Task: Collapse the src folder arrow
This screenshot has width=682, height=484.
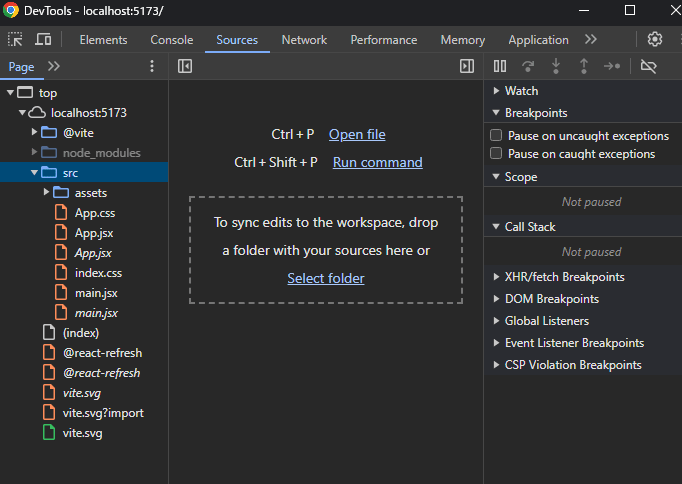Action: point(34,173)
